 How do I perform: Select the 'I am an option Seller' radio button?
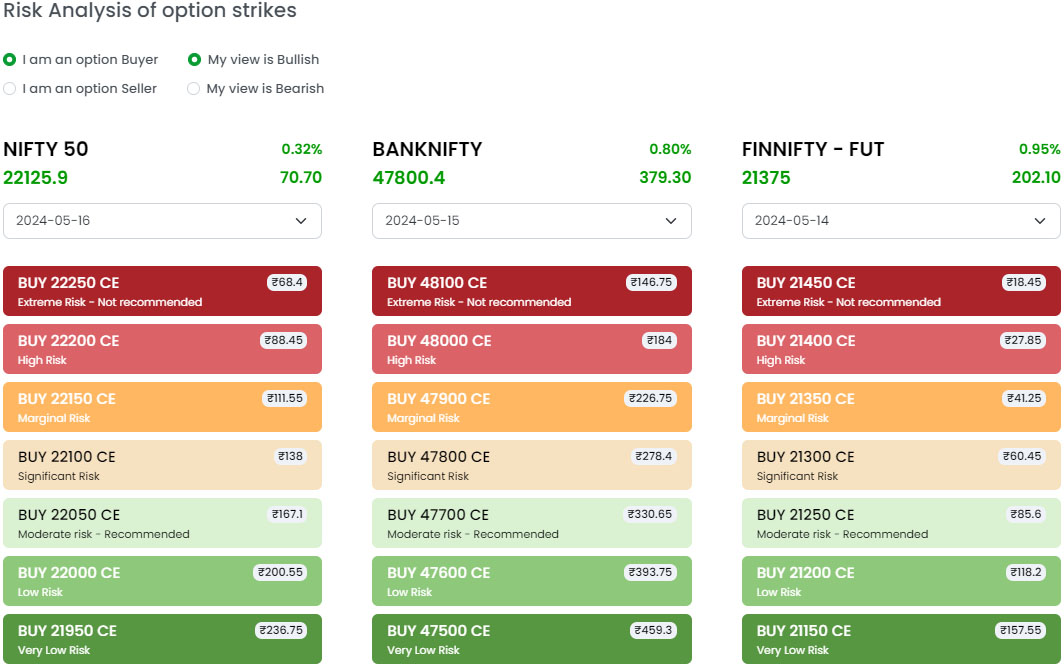click(10, 88)
